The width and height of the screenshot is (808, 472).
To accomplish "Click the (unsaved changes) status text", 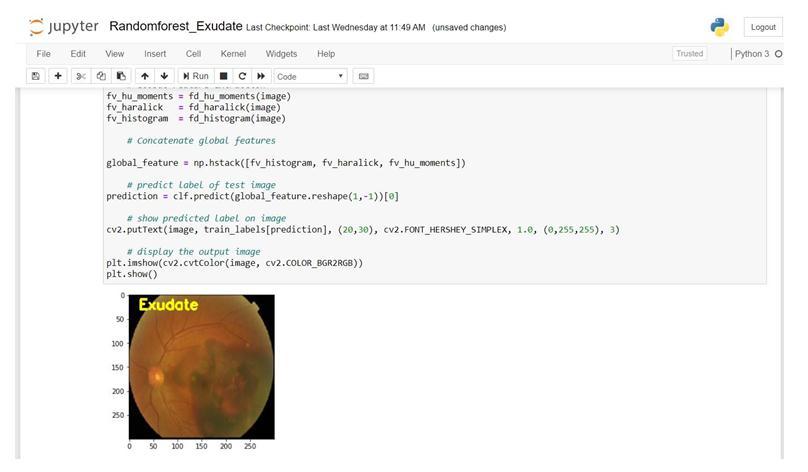I will [469, 27].
